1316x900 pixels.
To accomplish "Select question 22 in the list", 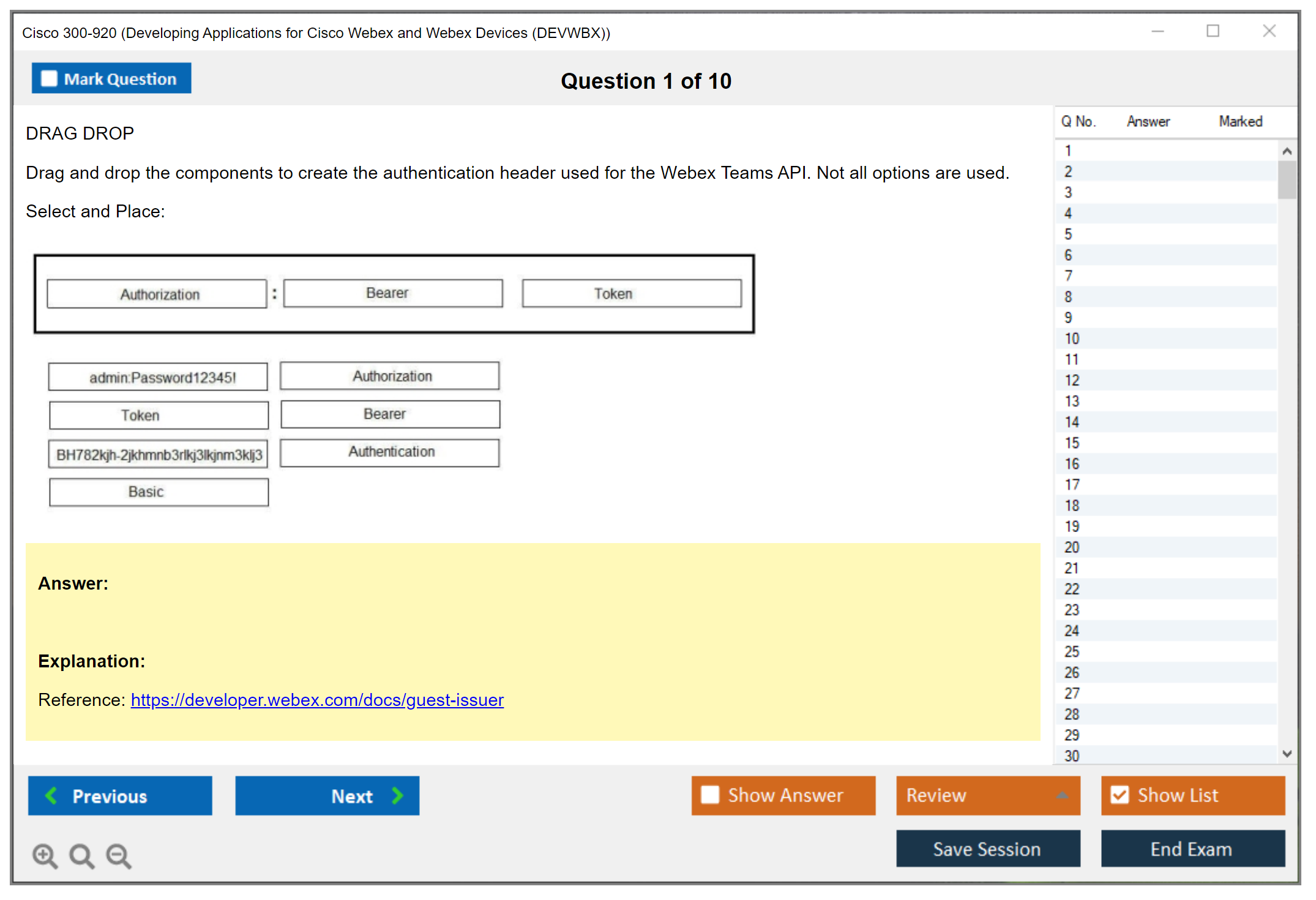I will [x=1072, y=589].
